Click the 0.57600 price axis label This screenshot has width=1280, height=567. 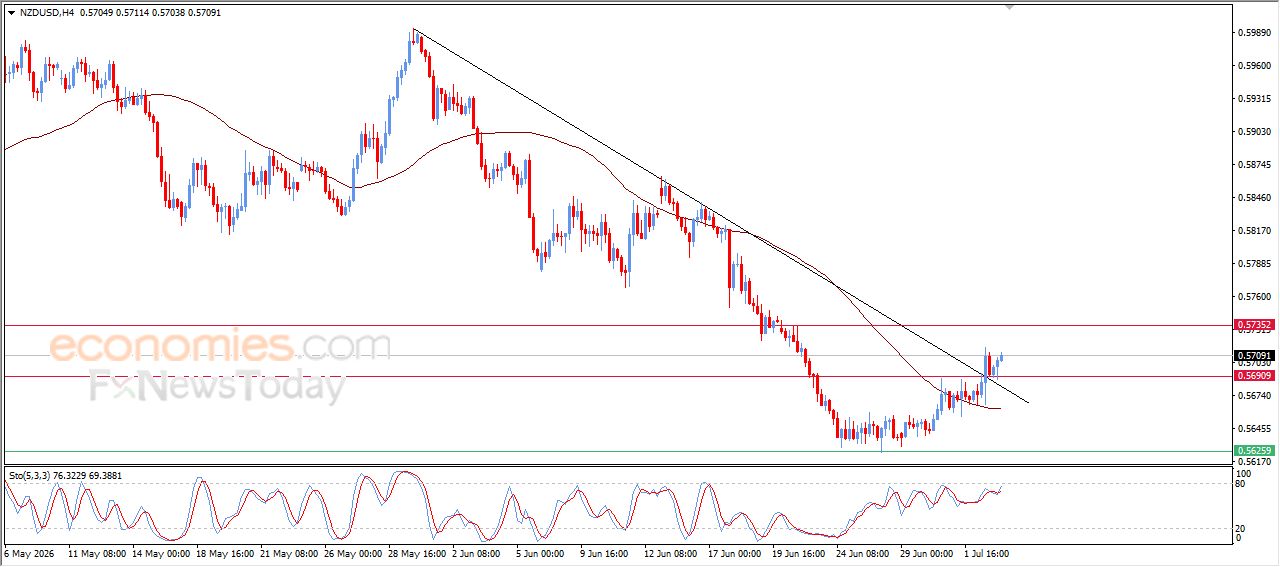[1254, 297]
